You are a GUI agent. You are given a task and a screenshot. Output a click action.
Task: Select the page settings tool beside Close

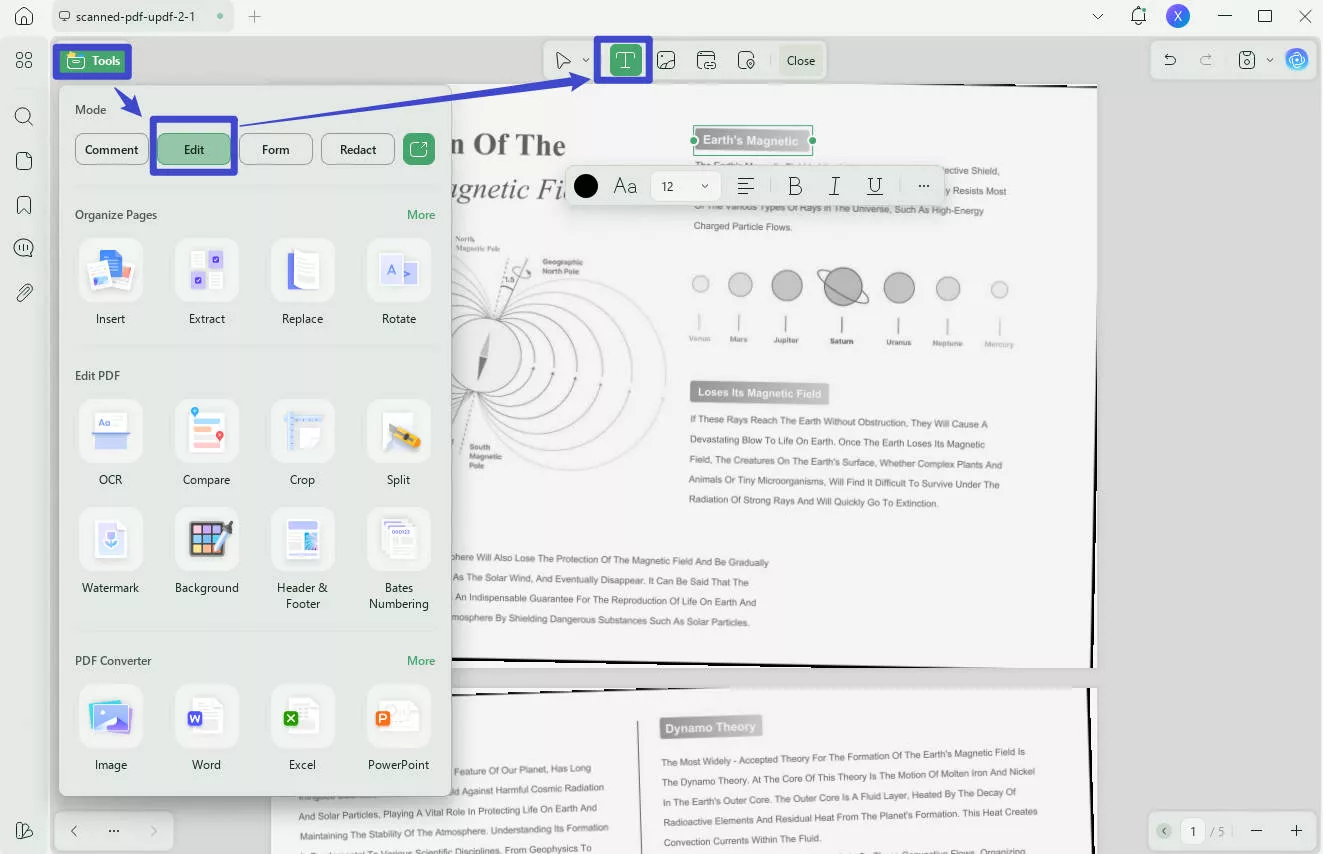(746, 61)
